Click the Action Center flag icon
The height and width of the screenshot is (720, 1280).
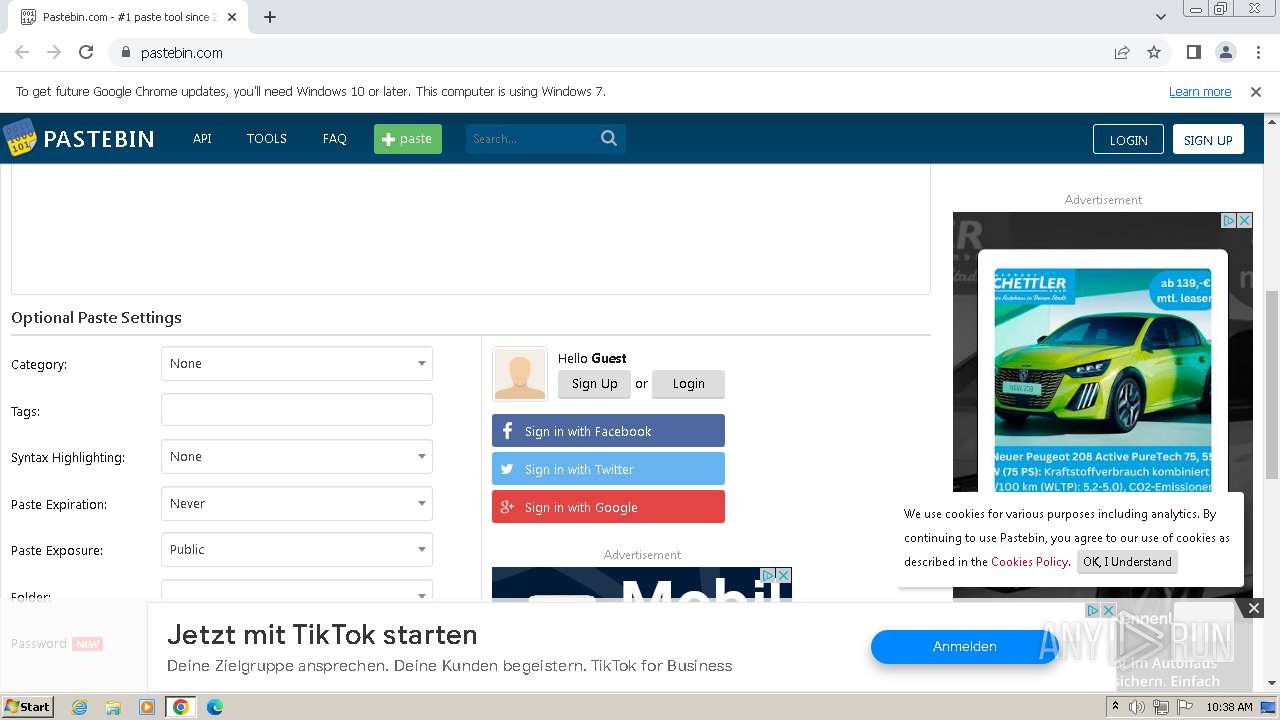pyautogui.click(x=1183, y=707)
